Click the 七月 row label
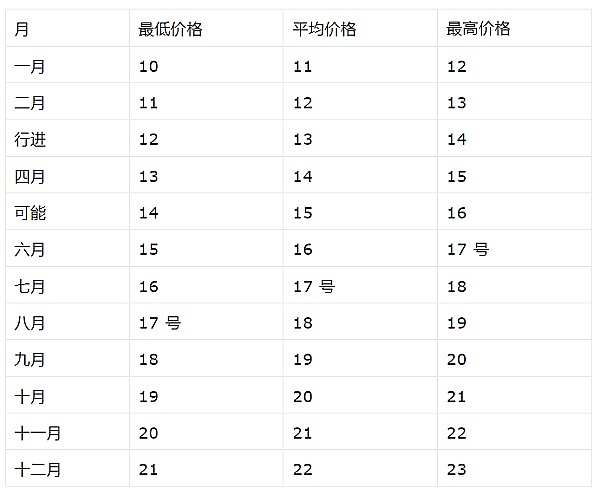 click(30, 287)
